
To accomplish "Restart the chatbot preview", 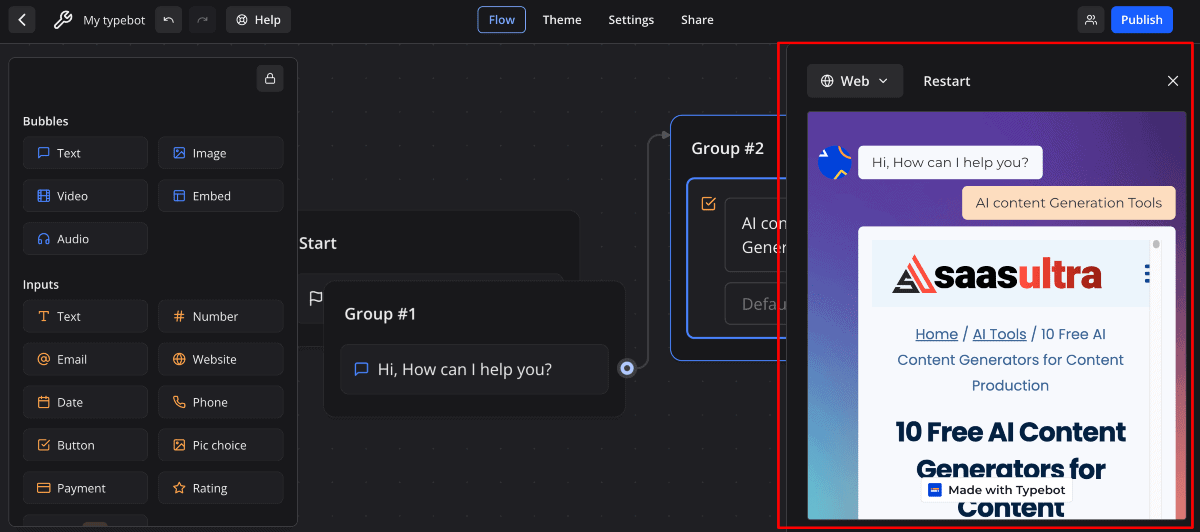I will coord(946,81).
